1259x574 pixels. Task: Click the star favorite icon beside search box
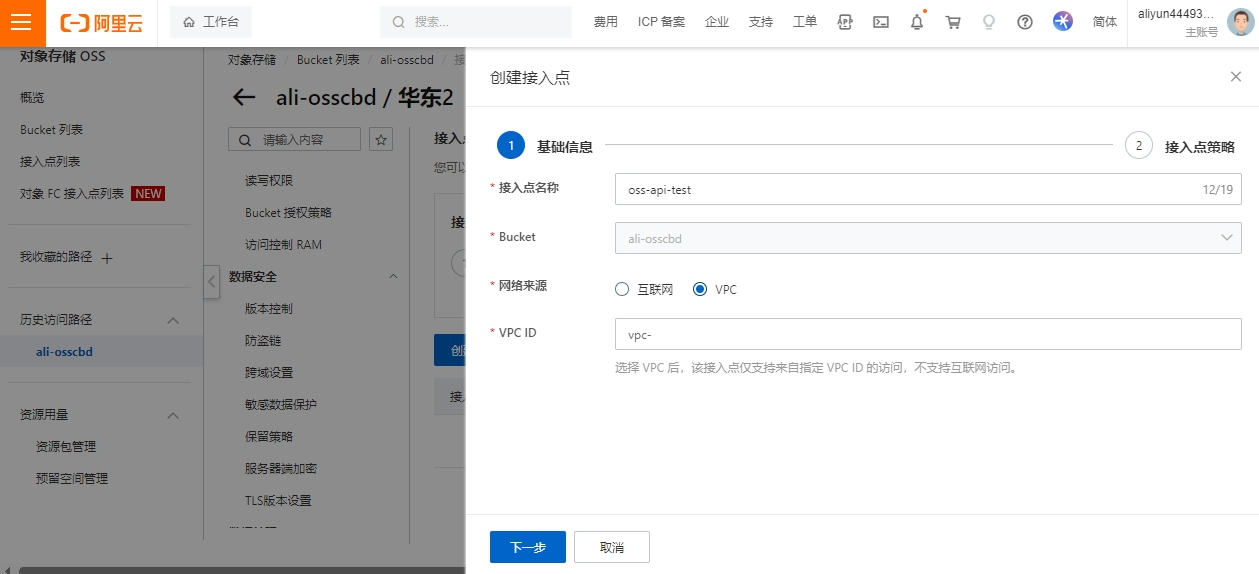pos(381,139)
